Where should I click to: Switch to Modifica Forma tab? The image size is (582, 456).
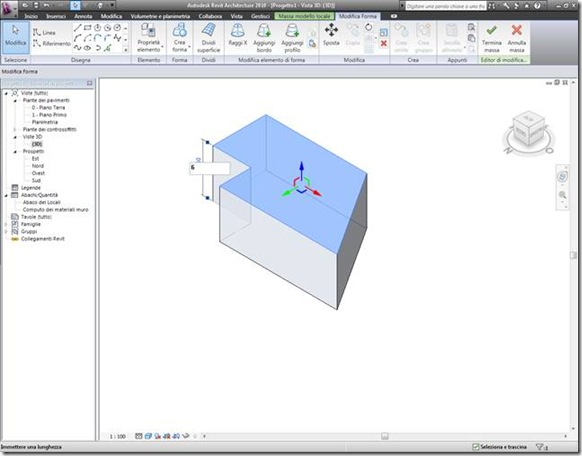[357, 16]
